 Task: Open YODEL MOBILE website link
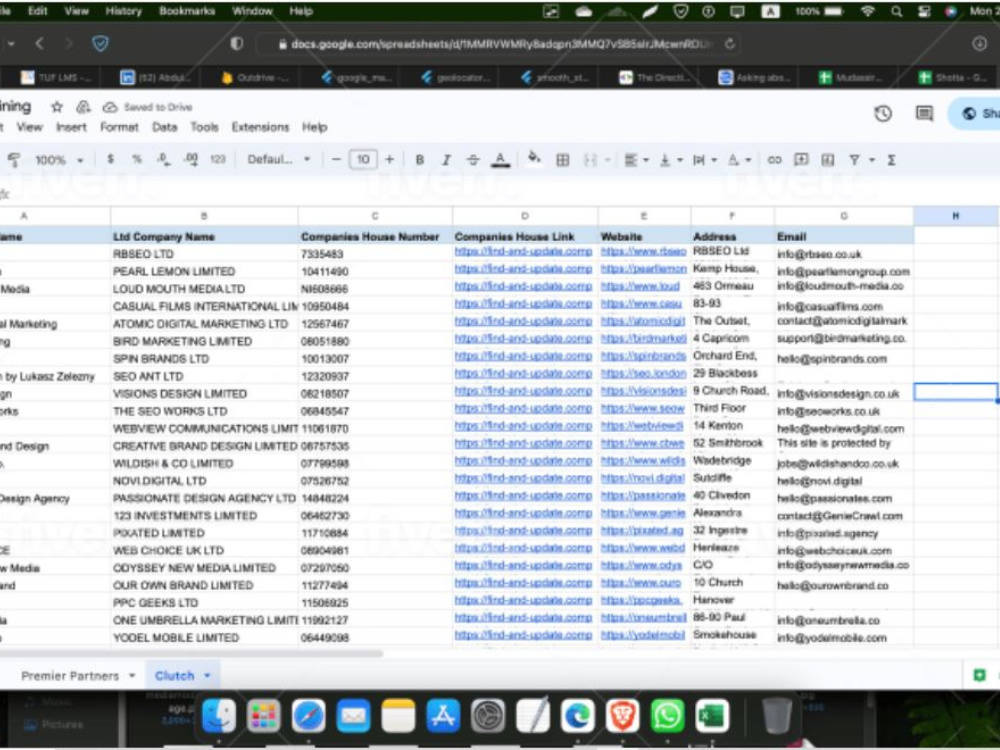click(x=643, y=635)
